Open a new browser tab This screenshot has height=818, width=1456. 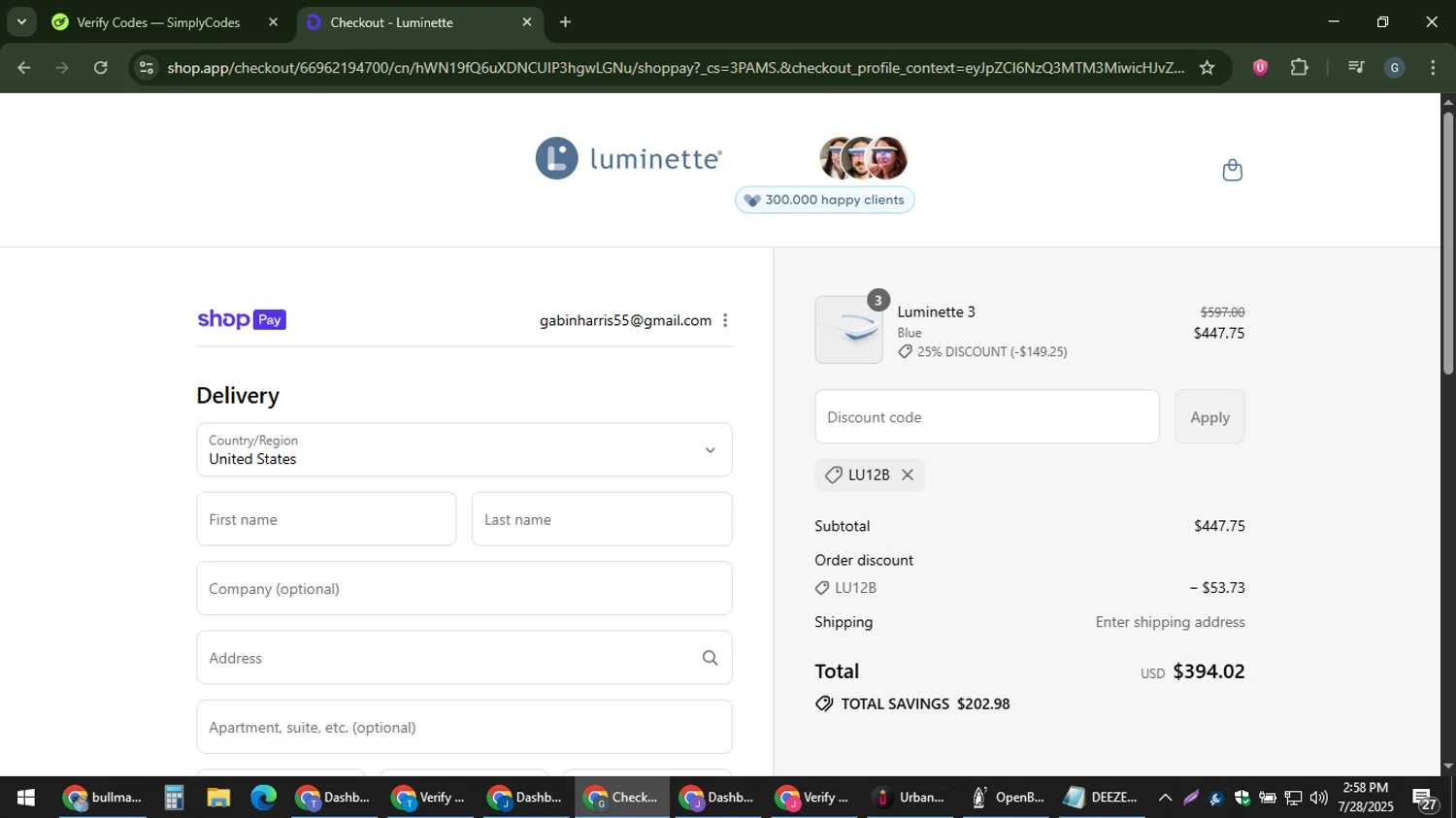pyautogui.click(x=565, y=21)
